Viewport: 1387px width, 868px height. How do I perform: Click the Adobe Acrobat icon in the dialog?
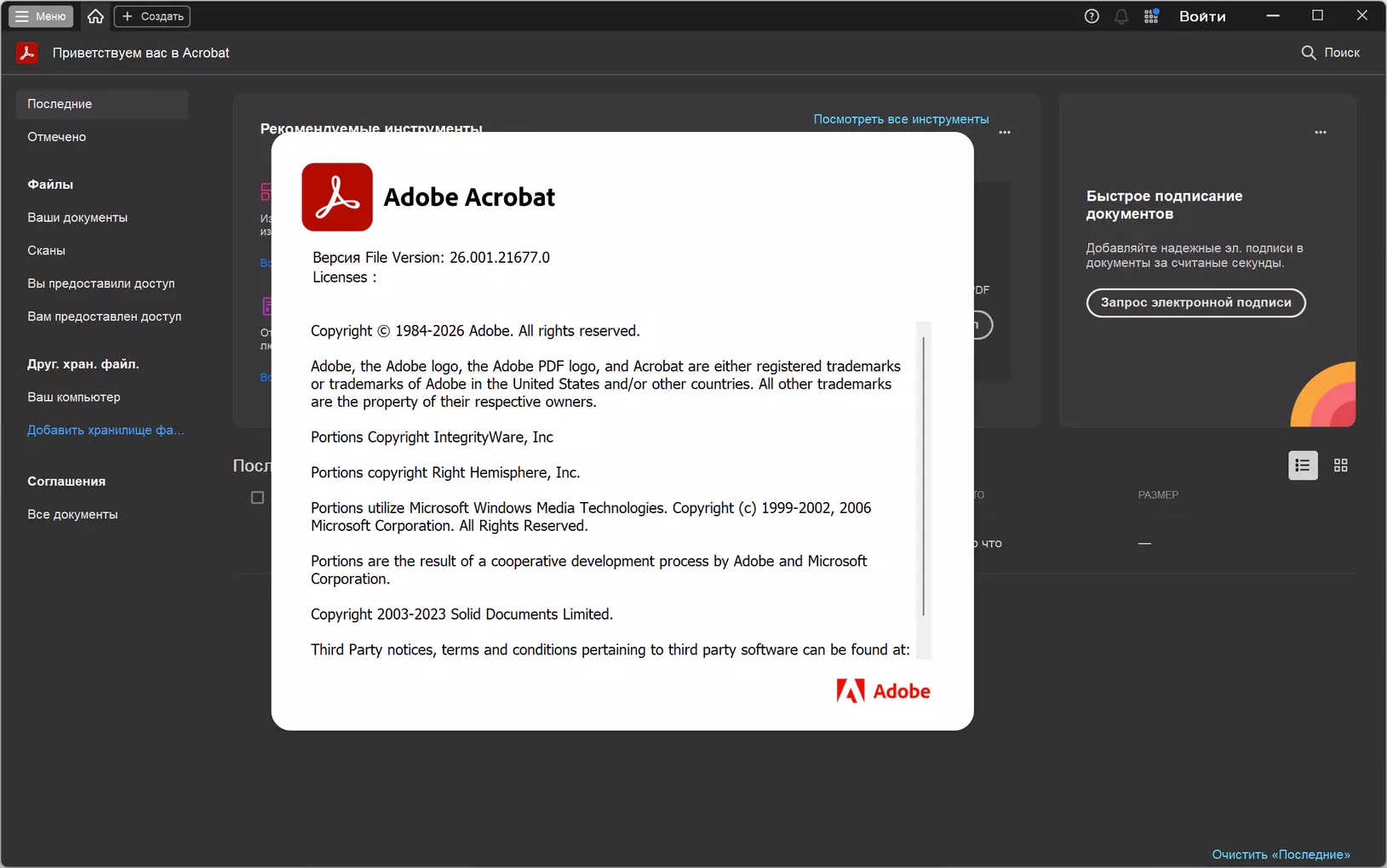click(337, 197)
